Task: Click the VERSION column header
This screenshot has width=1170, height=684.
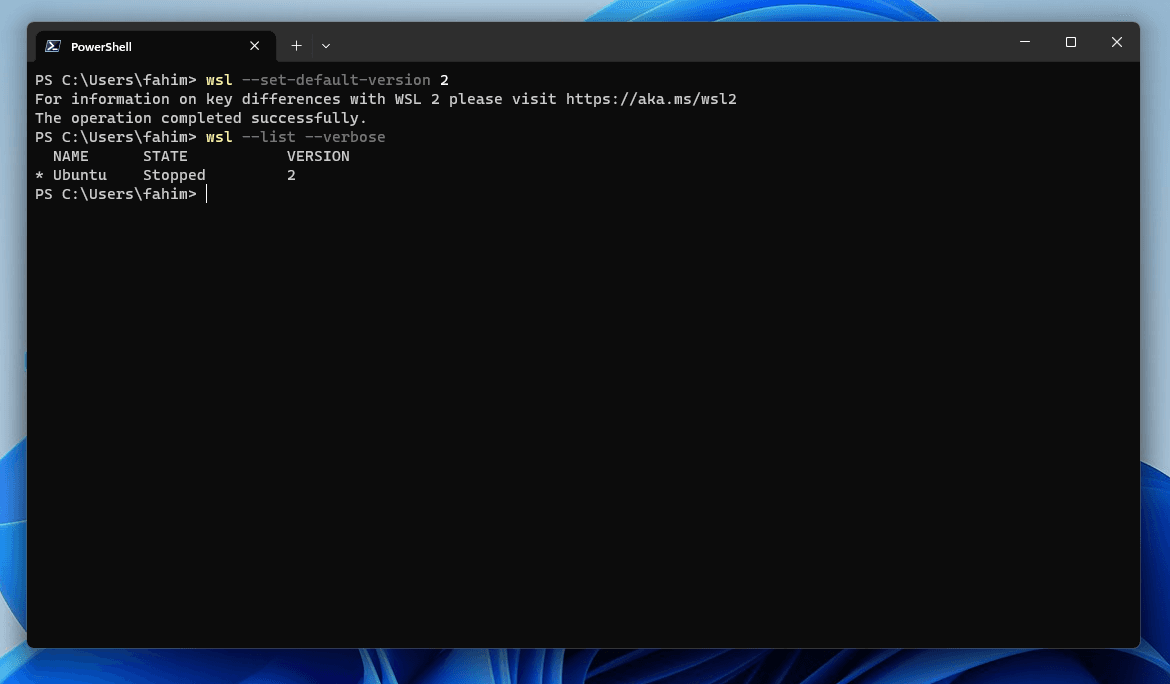Action: [318, 156]
